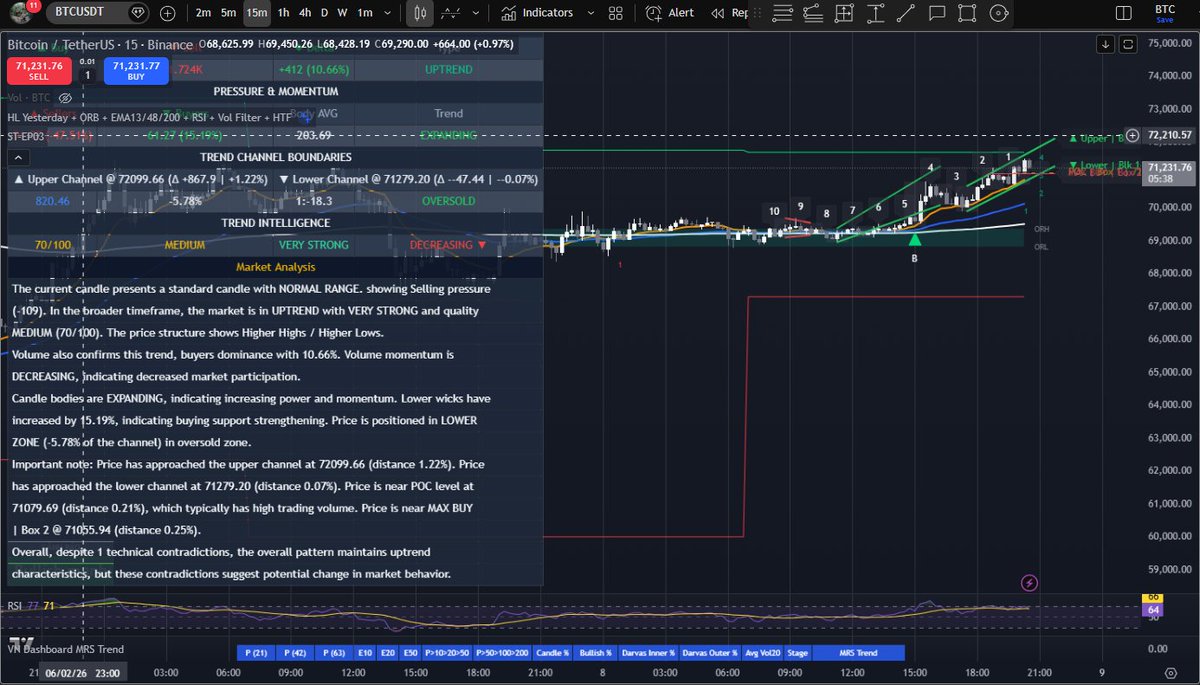Click the P>50>100>200 table header
The image size is (1200, 685).
click(502, 653)
